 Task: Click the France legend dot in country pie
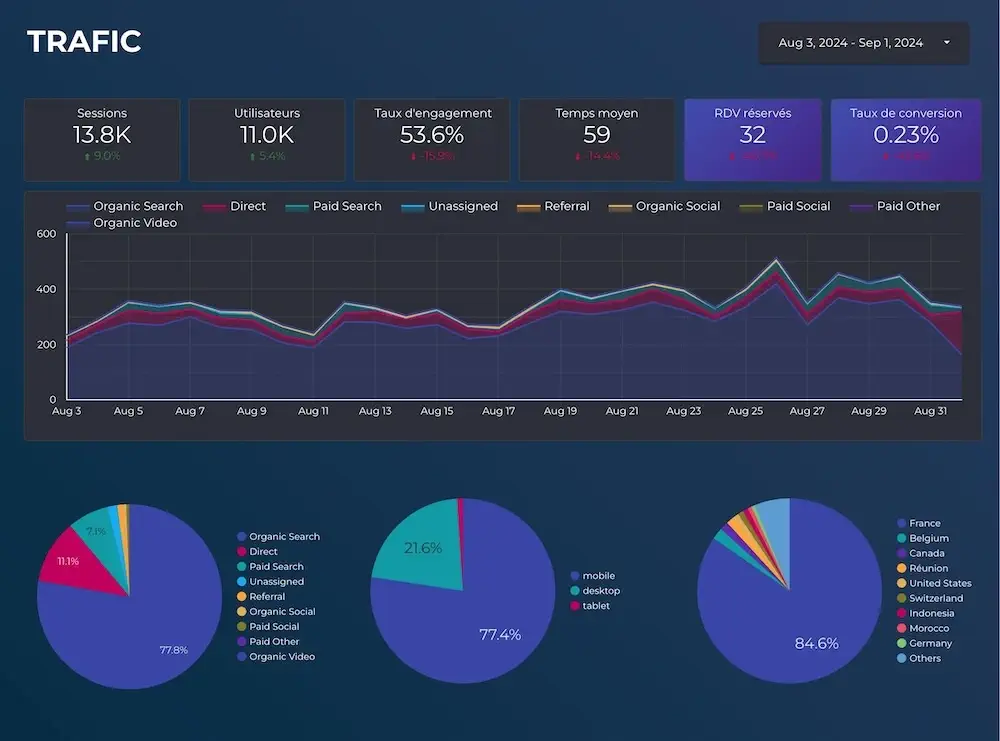[901, 523]
